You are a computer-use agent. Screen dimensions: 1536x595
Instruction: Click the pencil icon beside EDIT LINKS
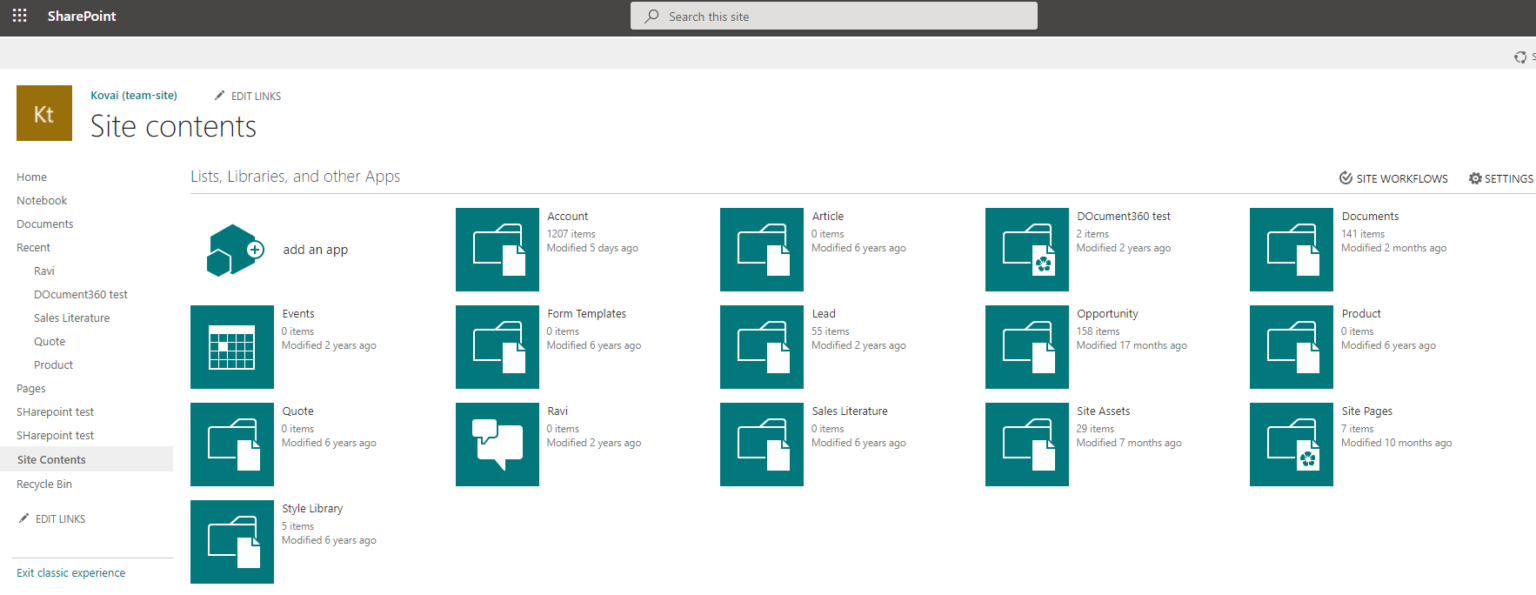[x=220, y=95]
